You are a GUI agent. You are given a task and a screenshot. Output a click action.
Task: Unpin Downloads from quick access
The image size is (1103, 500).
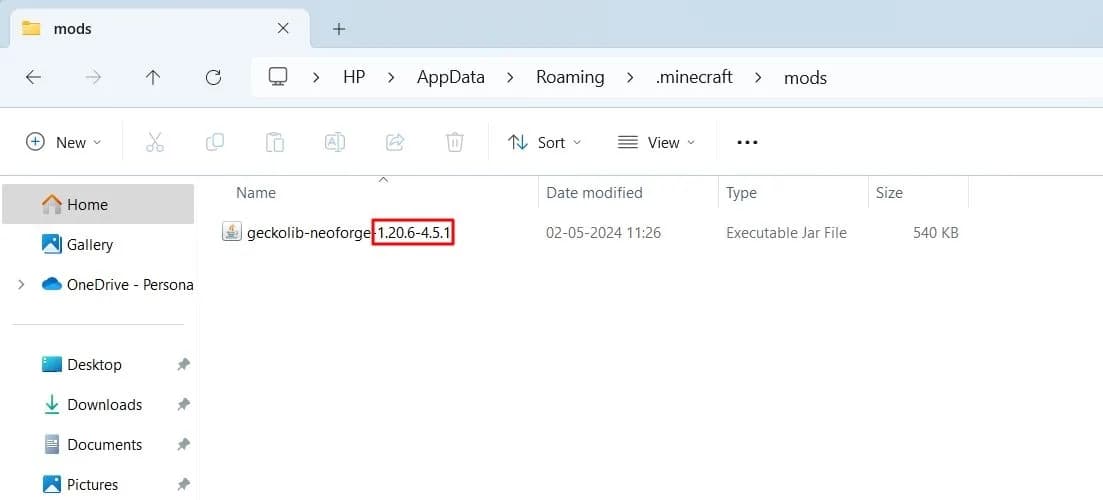[183, 404]
